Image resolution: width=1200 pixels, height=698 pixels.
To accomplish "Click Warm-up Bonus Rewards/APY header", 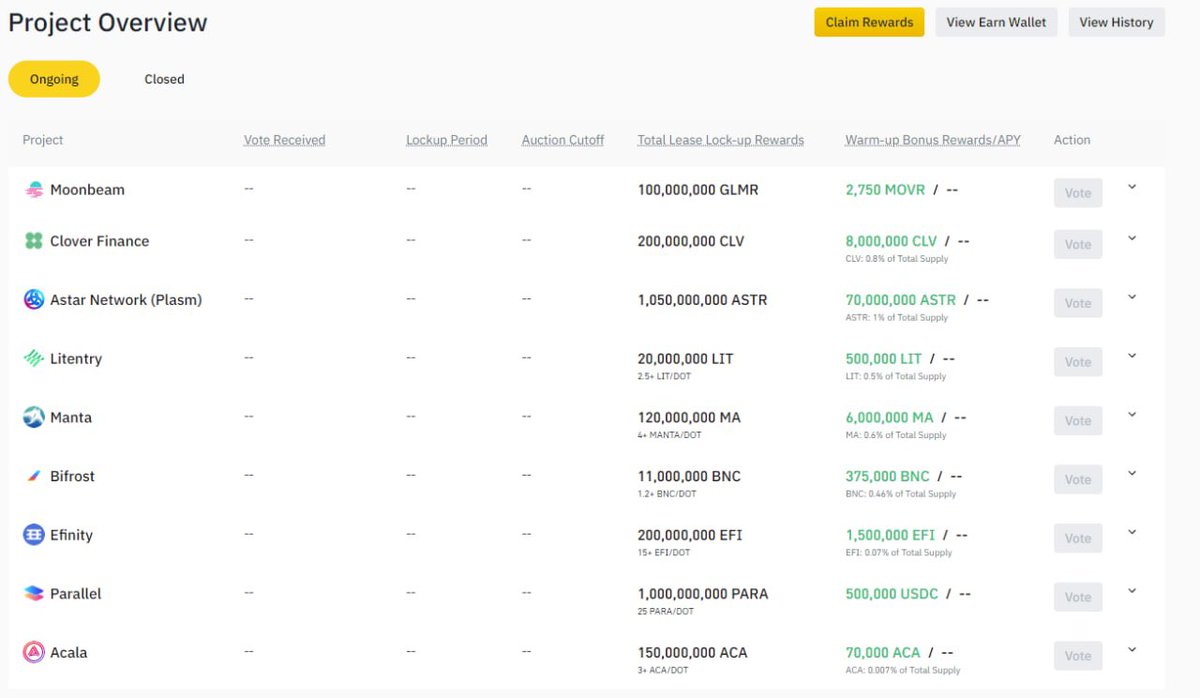I will tap(933, 140).
